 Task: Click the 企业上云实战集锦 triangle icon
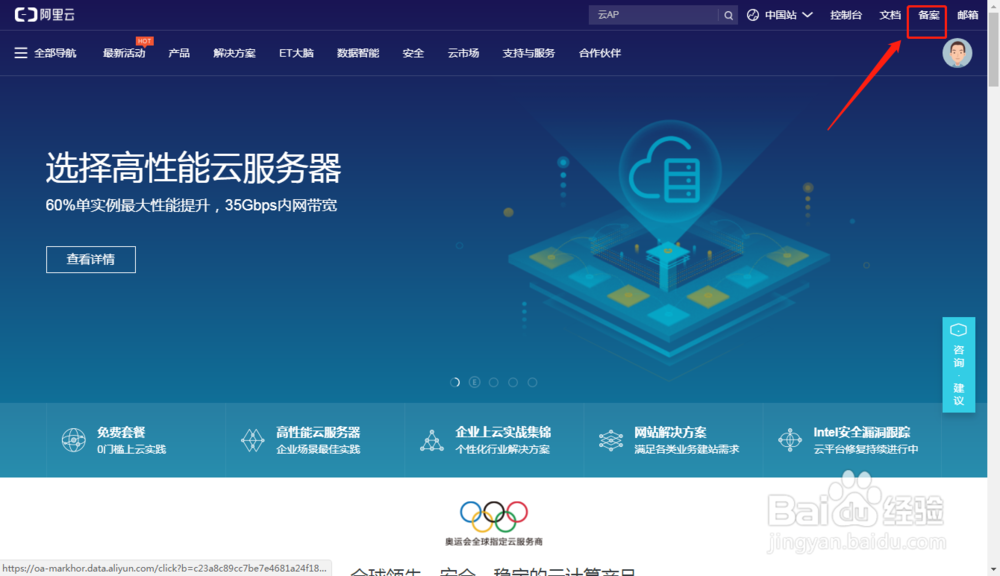click(432, 440)
